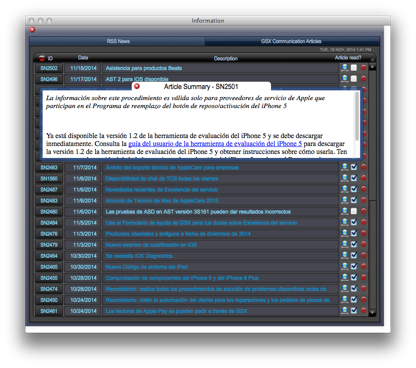Mark SN2502 article as read
This screenshot has width=416, height=368.
click(x=354, y=68)
